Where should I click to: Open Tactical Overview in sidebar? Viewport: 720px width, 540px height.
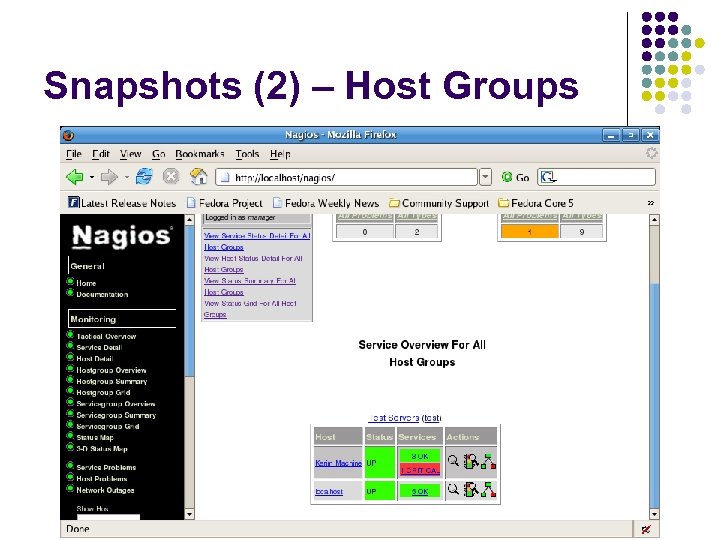(106, 337)
